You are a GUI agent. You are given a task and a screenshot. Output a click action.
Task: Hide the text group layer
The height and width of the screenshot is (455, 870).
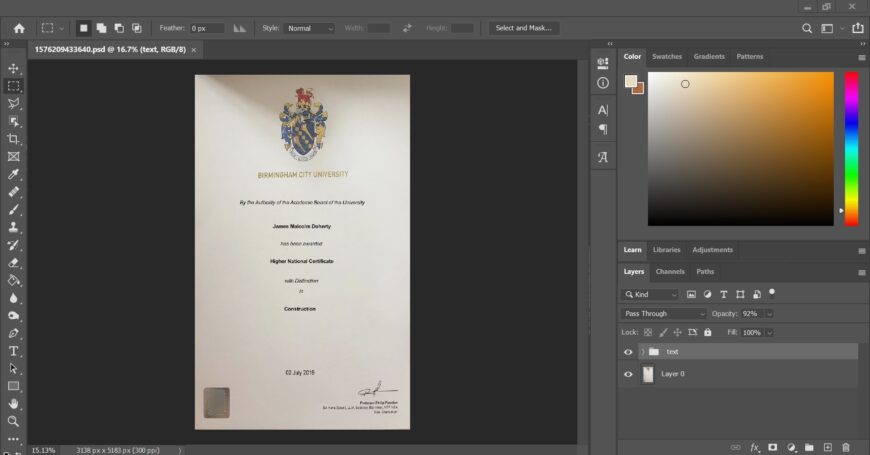[x=628, y=352]
